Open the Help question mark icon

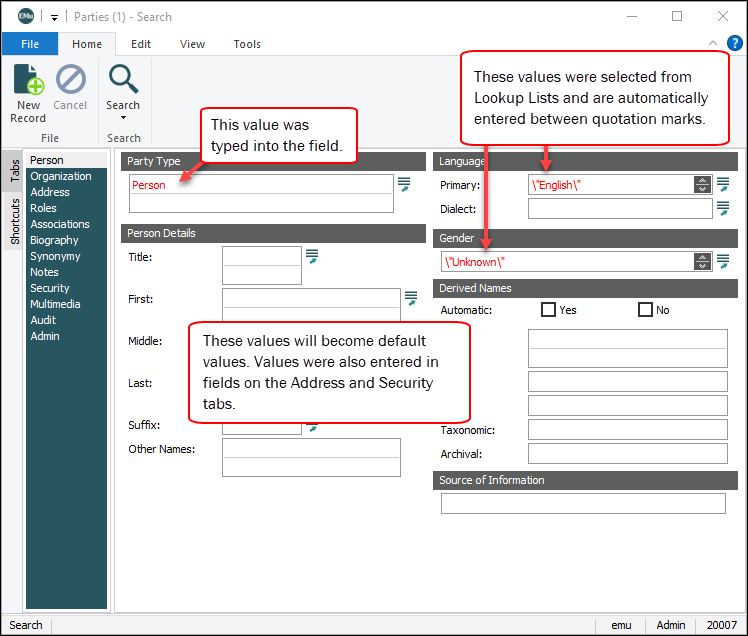(x=734, y=43)
